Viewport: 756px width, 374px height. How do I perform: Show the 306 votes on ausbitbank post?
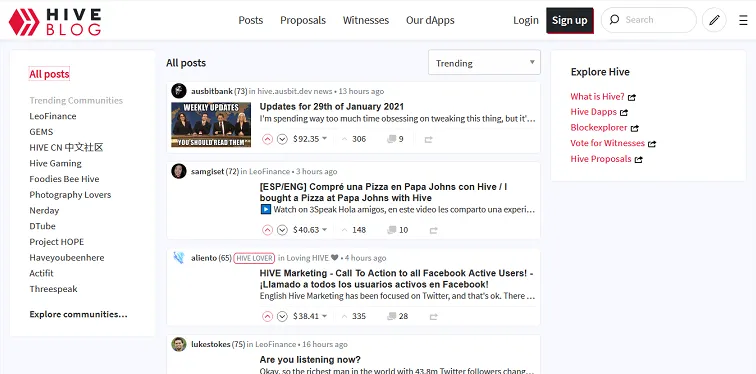point(353,139)
